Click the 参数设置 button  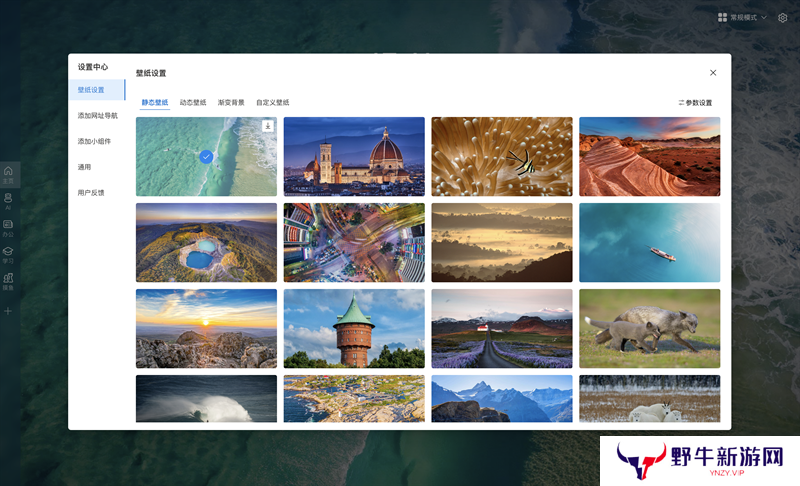pos(695,103)
